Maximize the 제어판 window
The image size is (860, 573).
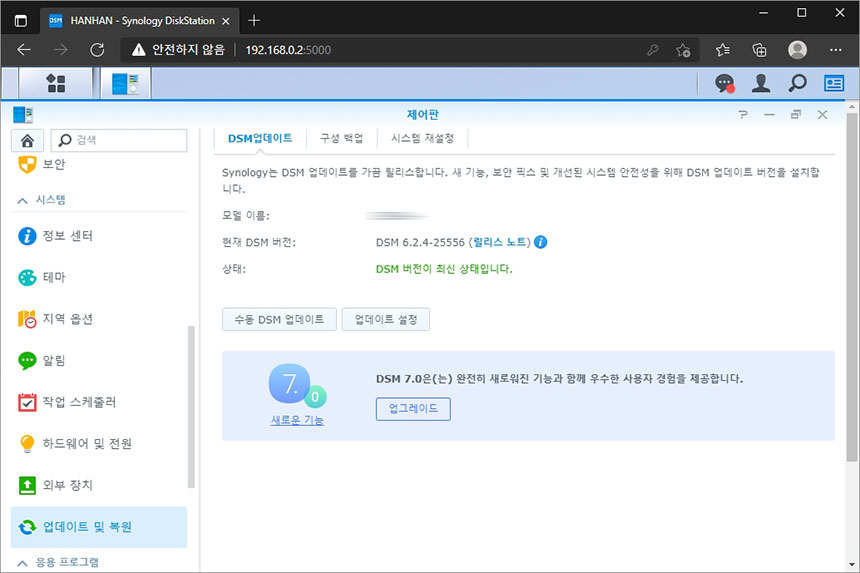point(796,115)
